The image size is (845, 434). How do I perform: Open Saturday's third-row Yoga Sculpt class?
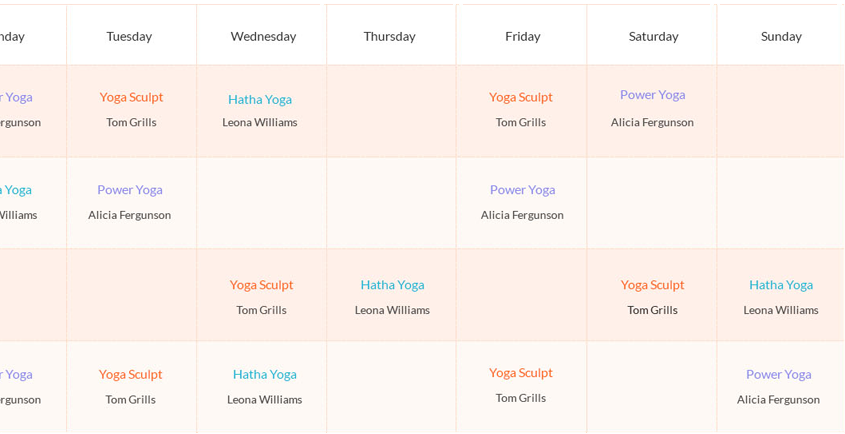[x=652, y=285]
